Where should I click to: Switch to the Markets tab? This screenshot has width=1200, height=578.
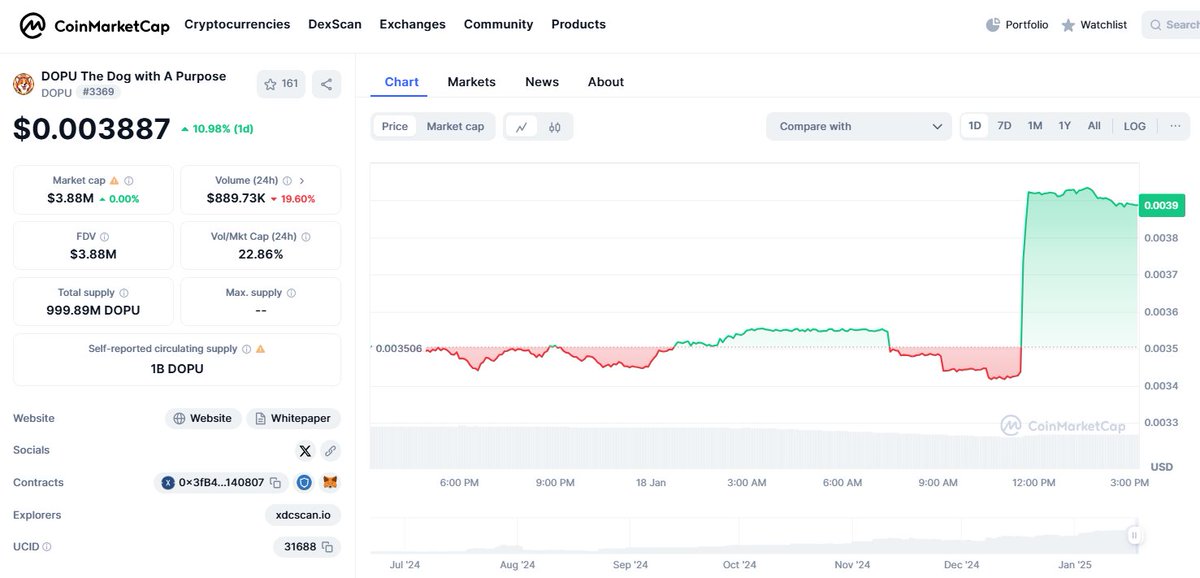pyautogui.click(x=471, y=82)
